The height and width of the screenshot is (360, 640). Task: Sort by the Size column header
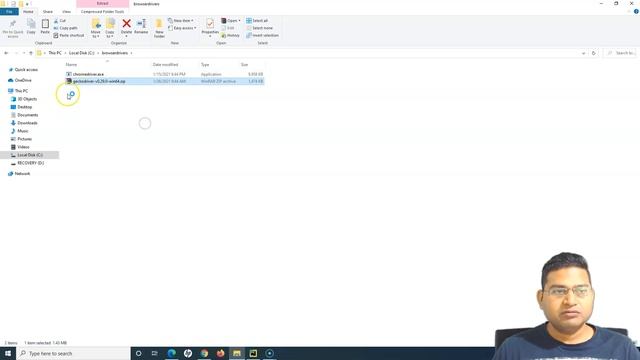coord(244,64)
